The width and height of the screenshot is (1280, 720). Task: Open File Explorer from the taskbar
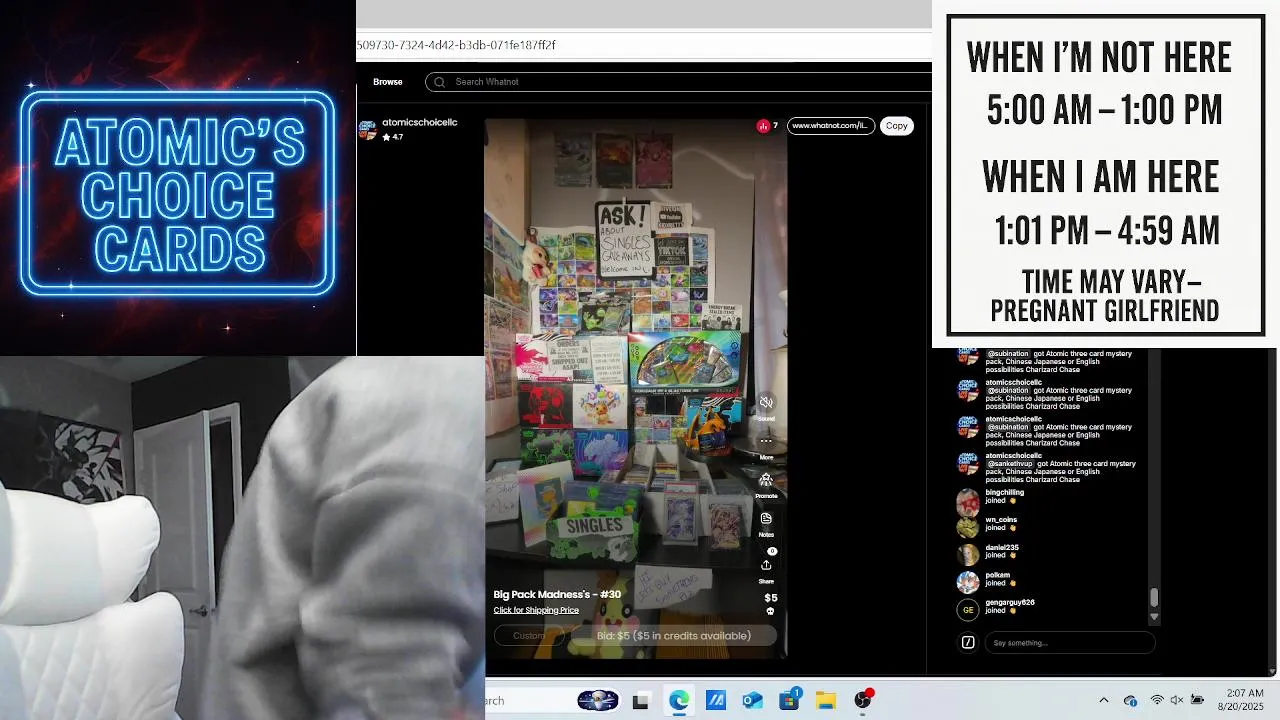826,701
